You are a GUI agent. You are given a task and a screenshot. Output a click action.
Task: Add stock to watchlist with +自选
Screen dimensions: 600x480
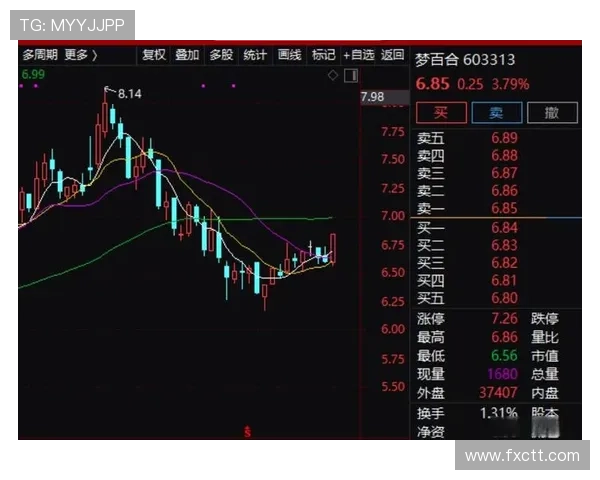(358, 55)
